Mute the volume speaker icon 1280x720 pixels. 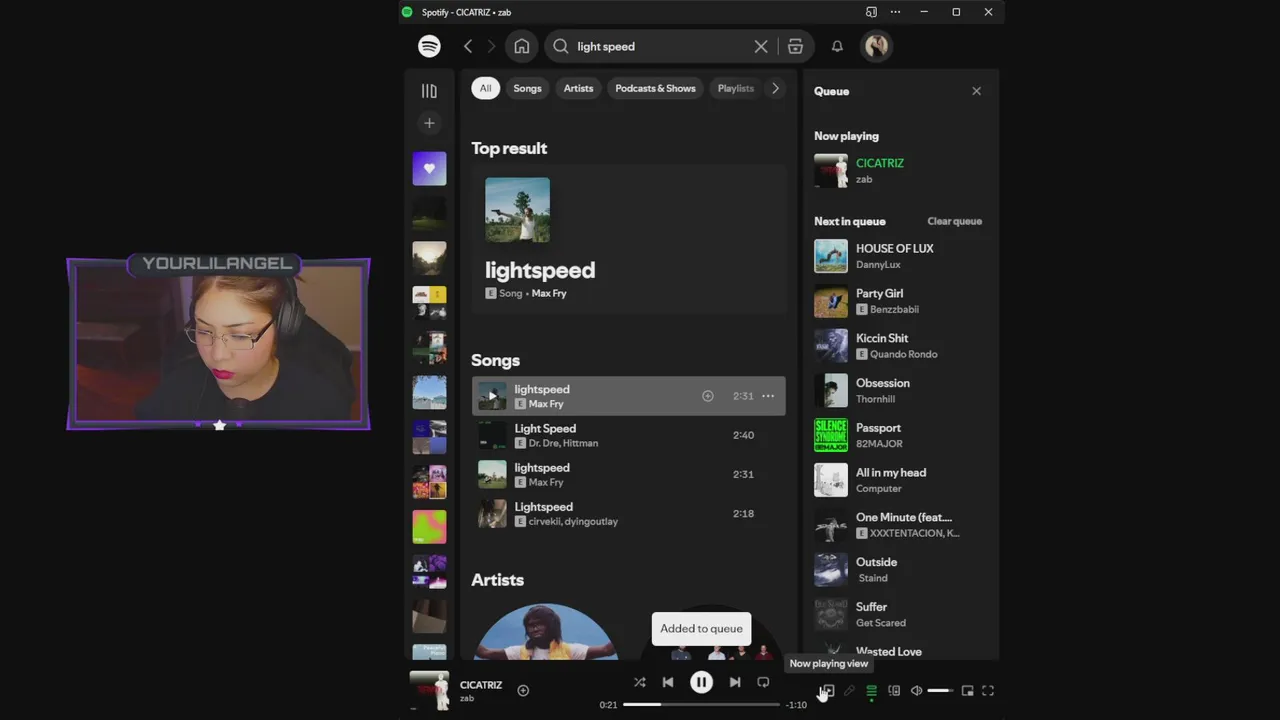click(916, 691)
